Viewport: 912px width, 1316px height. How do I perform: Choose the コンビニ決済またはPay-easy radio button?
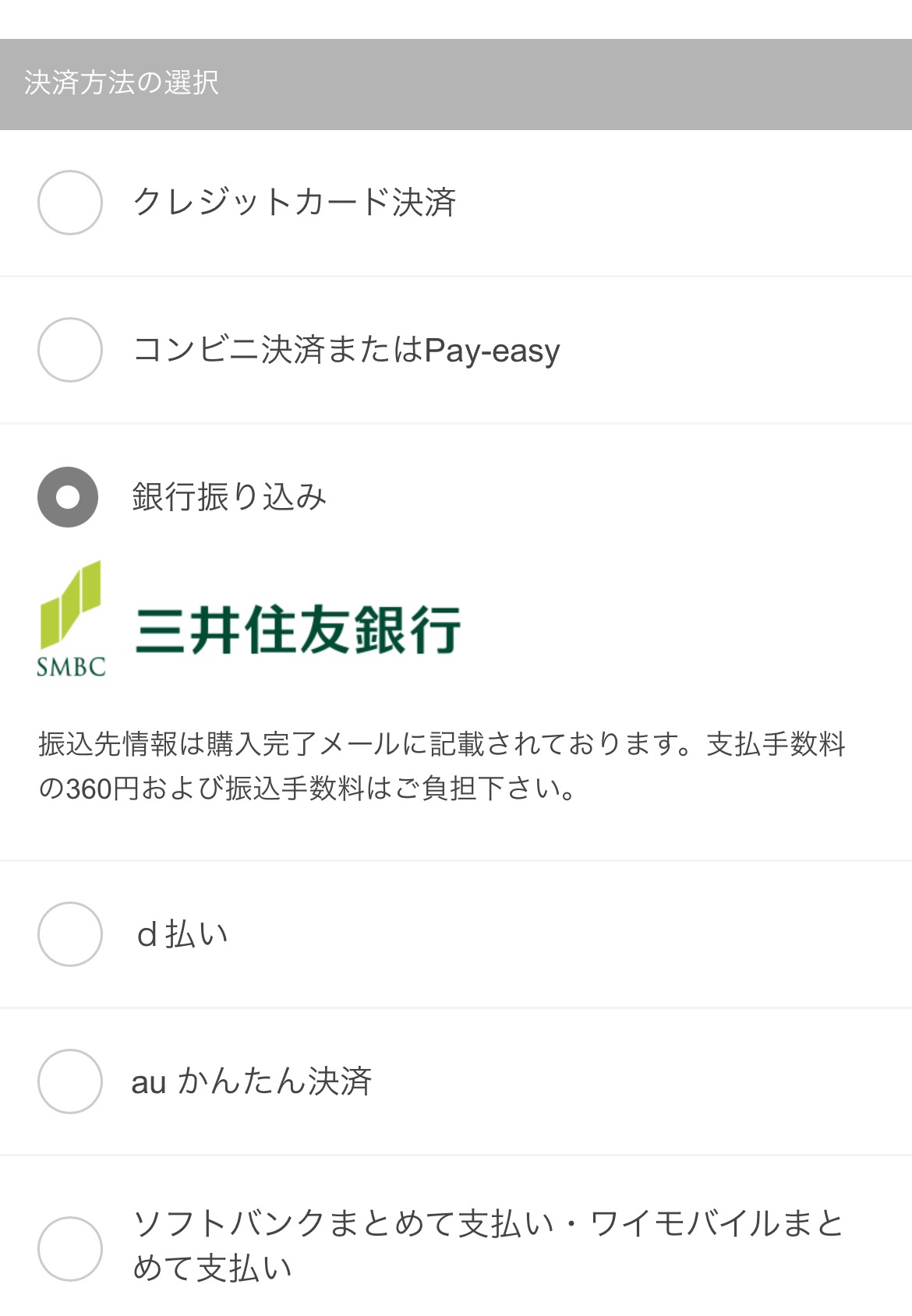coord(70,350)
